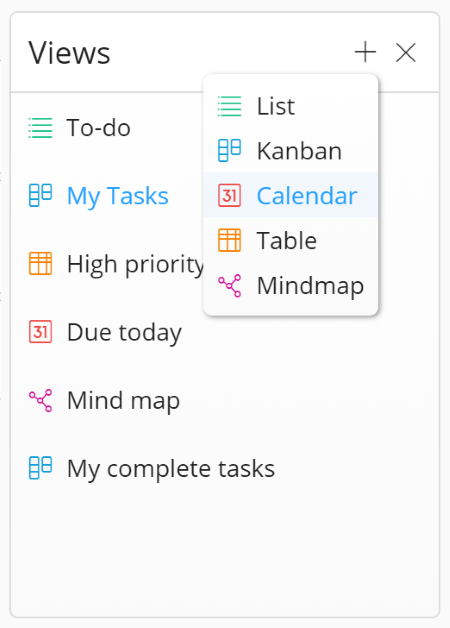
Task: Click the plus icon to add view
Action: [x=365, y=52]
